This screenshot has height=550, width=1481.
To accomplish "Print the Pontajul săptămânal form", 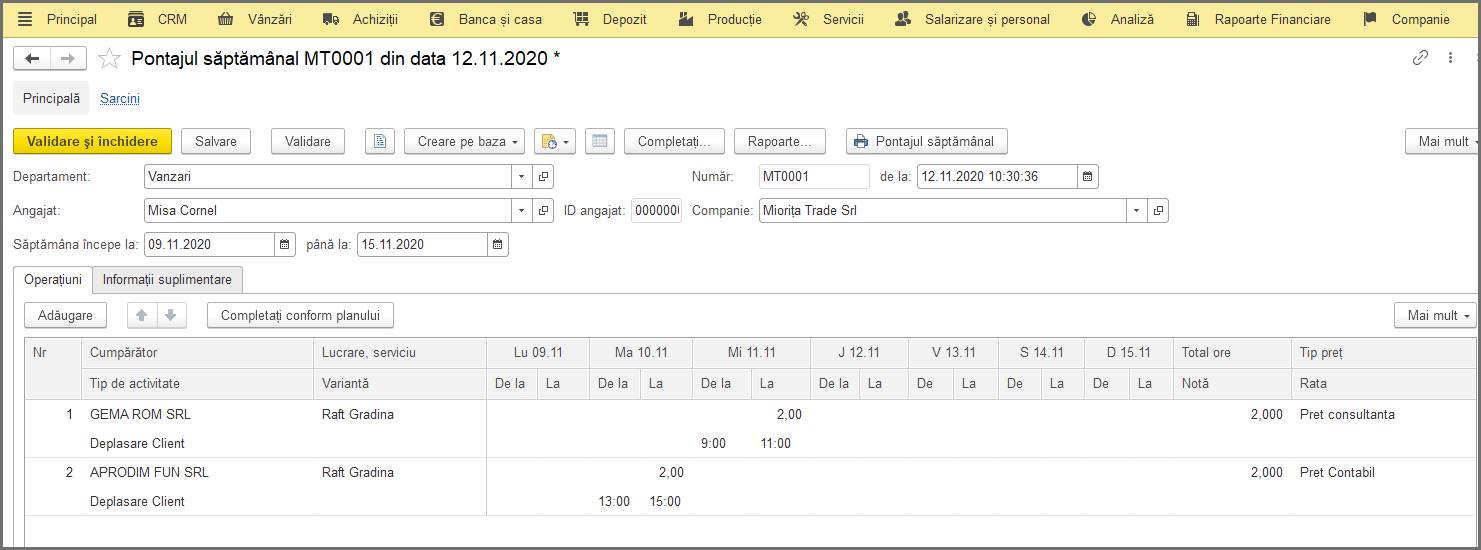I will [927, 141].
